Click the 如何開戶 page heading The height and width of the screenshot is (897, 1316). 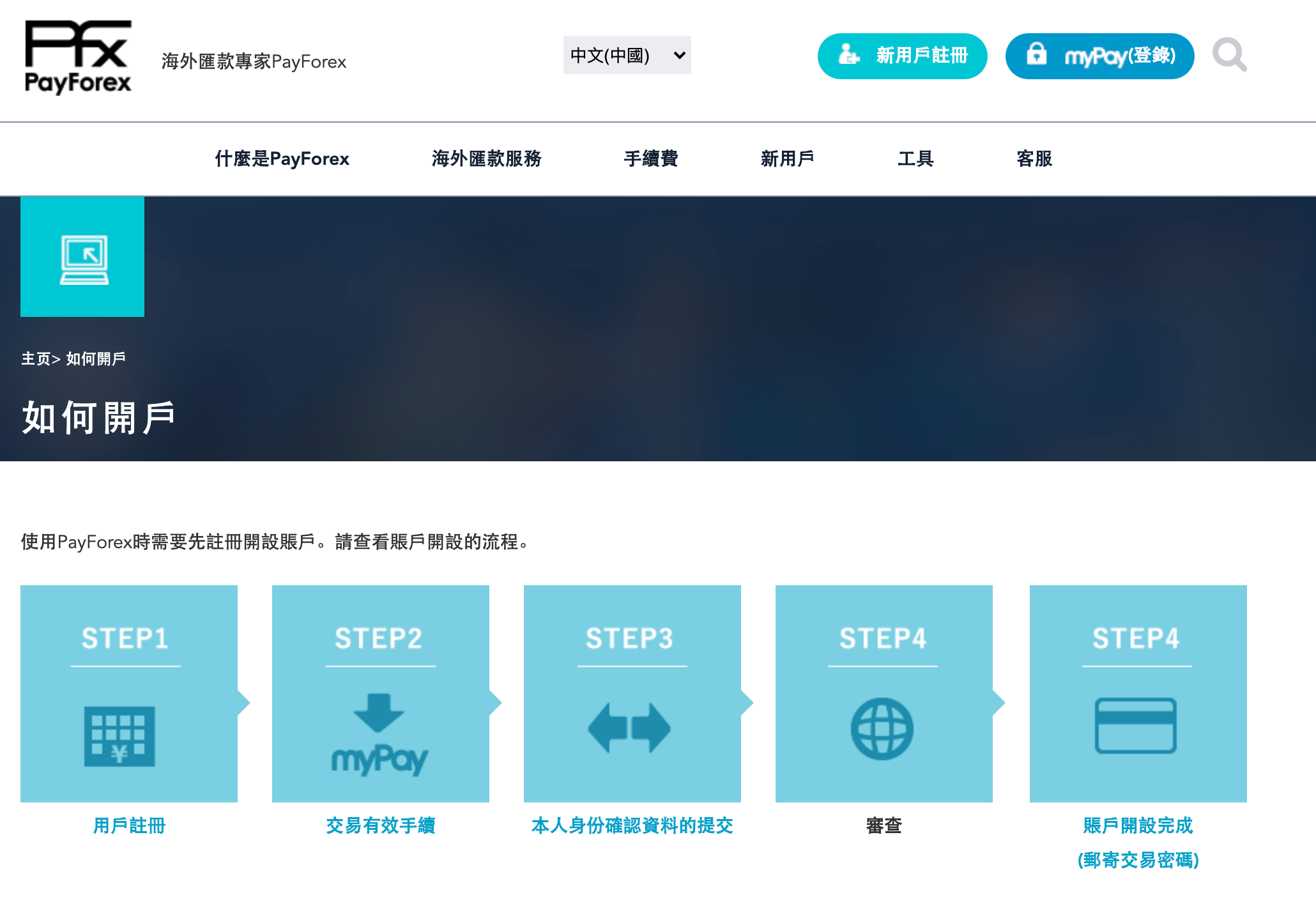(99, 418)
